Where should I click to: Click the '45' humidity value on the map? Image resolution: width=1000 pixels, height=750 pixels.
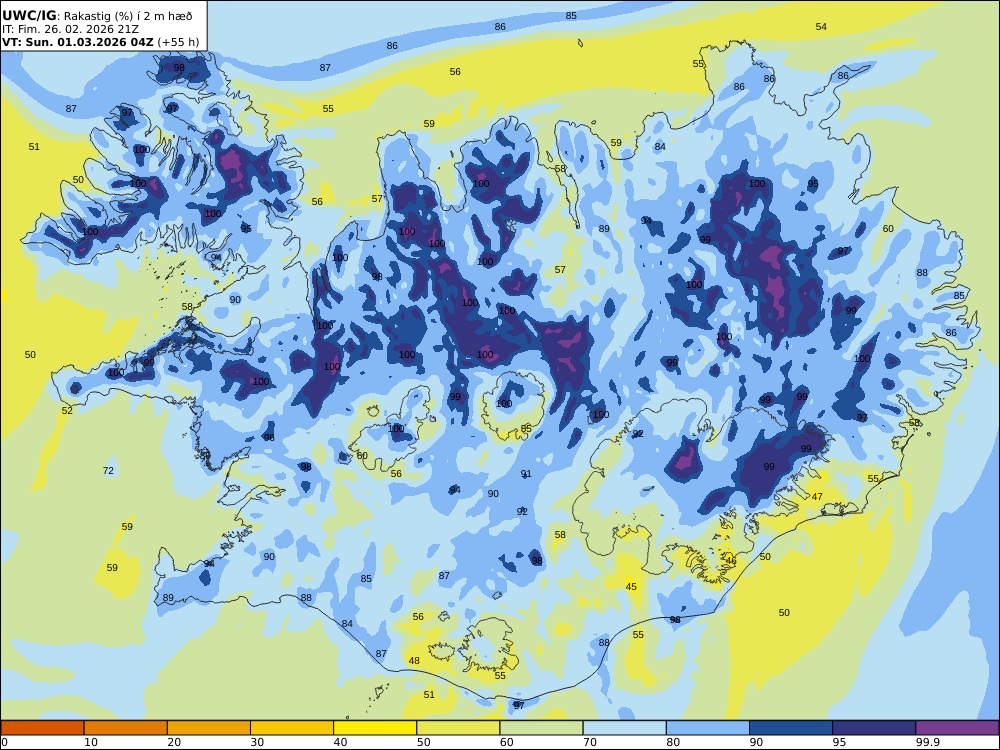pos(631,587)
